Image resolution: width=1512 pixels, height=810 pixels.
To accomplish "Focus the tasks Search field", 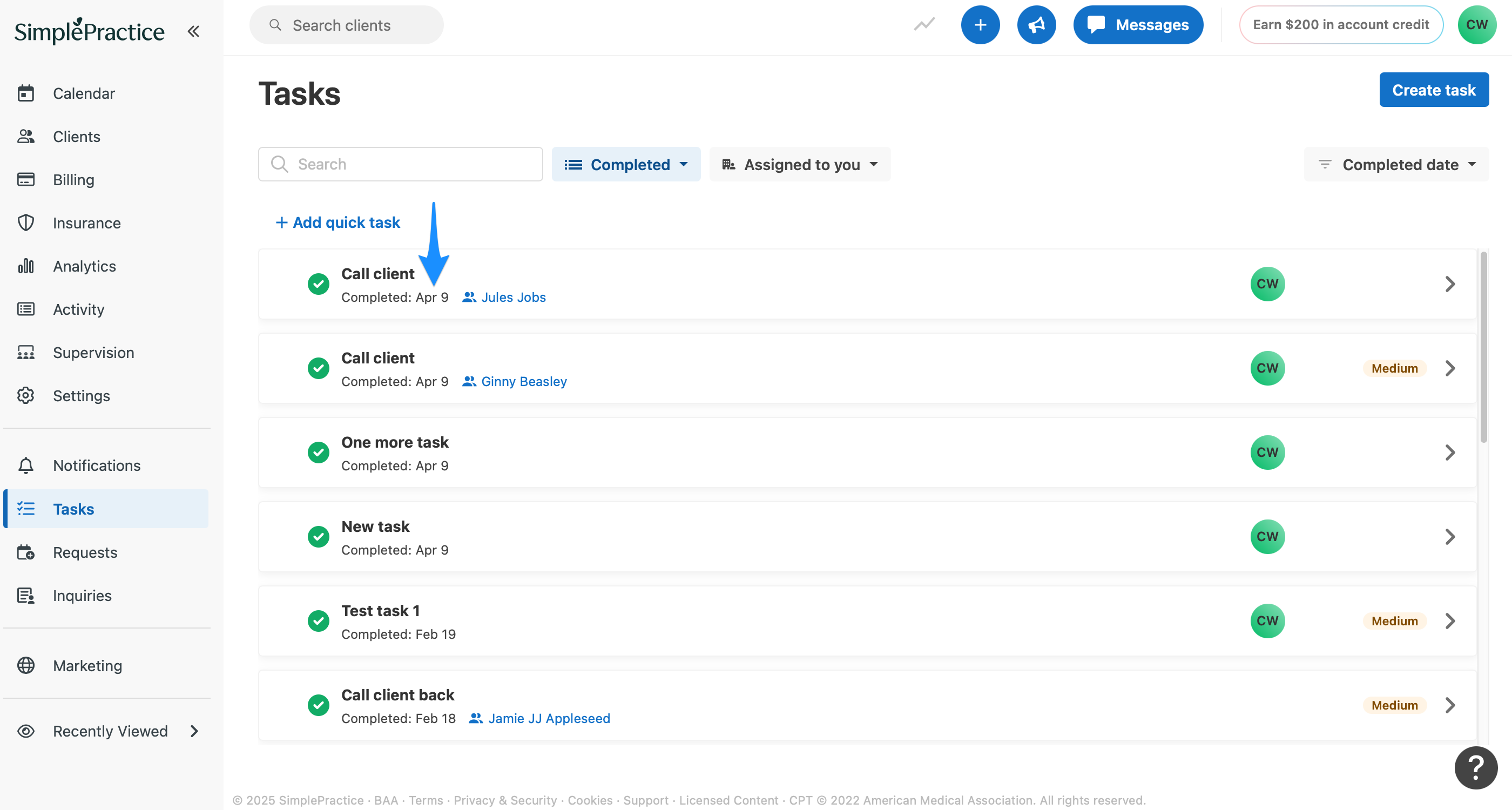I will pyautogui.click(x=400, y=164).
